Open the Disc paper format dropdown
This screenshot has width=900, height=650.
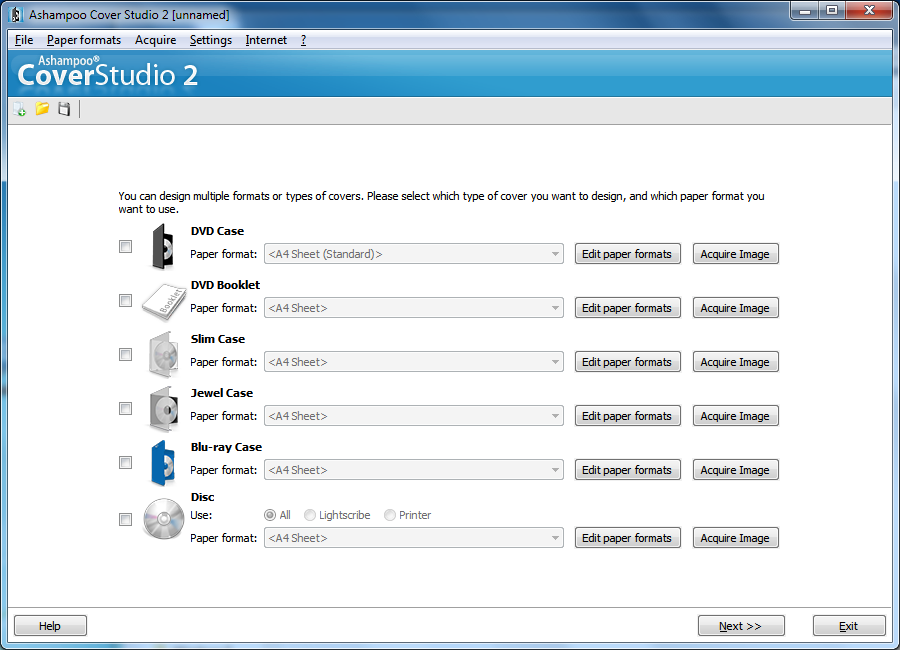click(414, 538)
